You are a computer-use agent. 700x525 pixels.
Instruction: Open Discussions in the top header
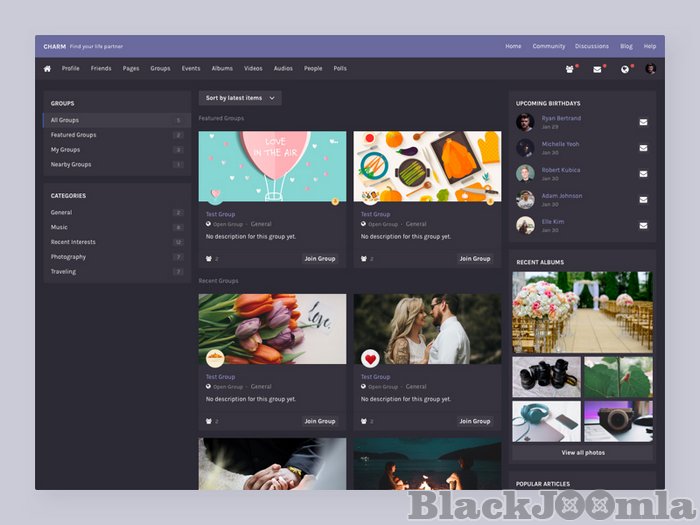click(592, 46)
